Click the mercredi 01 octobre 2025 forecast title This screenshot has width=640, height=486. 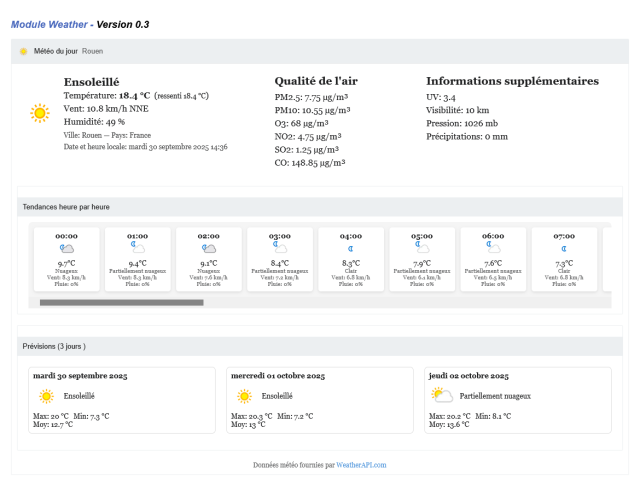pos(278,376)
